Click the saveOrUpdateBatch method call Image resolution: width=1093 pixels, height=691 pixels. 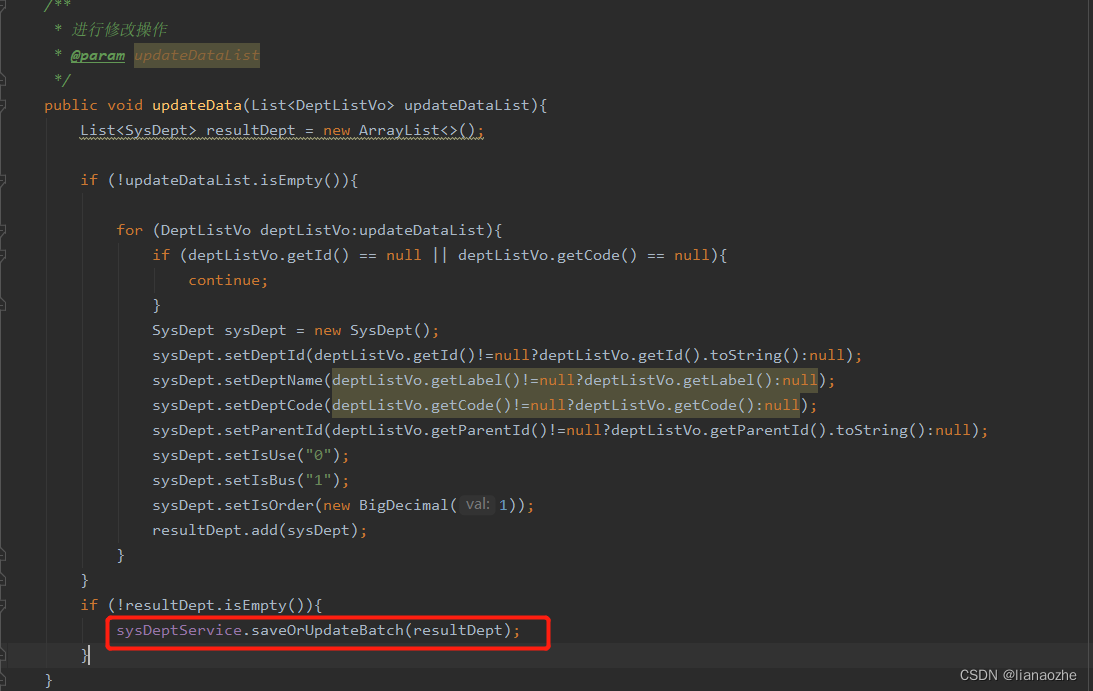point(327,630)
